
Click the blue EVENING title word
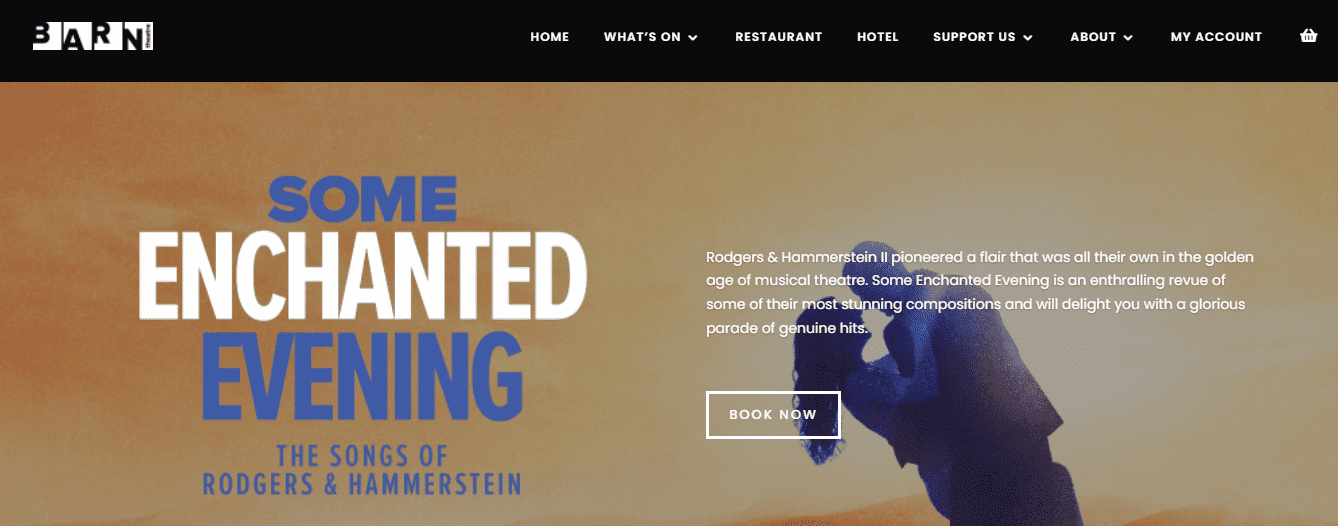[x=362, y=377]
